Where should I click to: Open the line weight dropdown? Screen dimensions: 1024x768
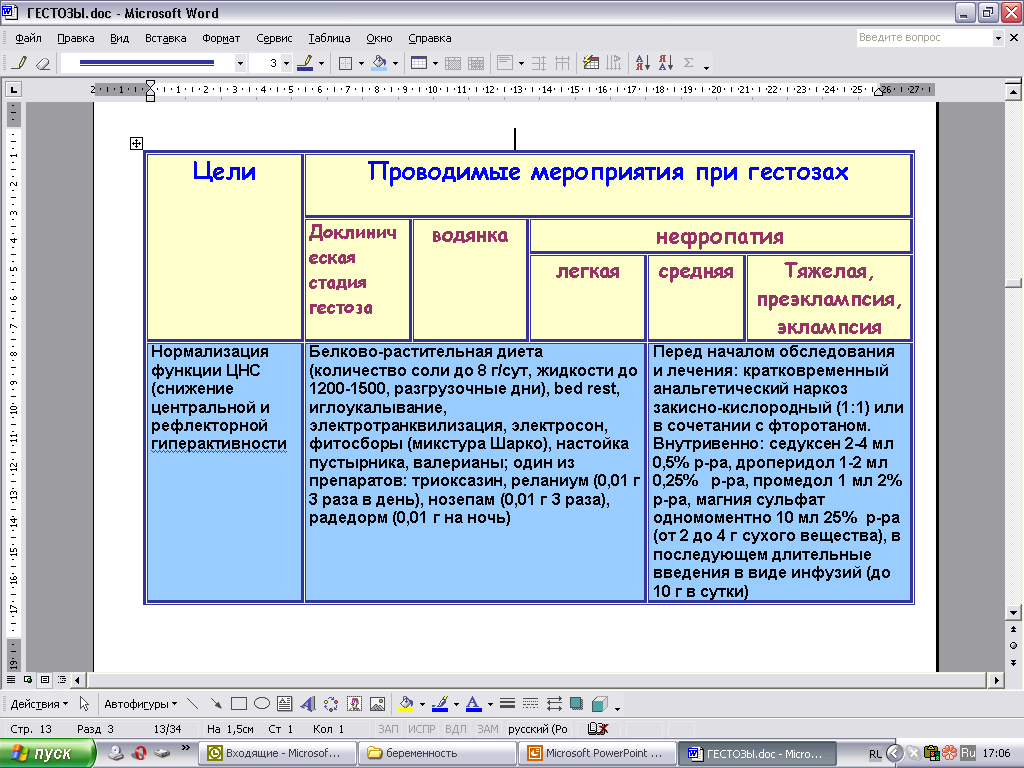[286, 63]
